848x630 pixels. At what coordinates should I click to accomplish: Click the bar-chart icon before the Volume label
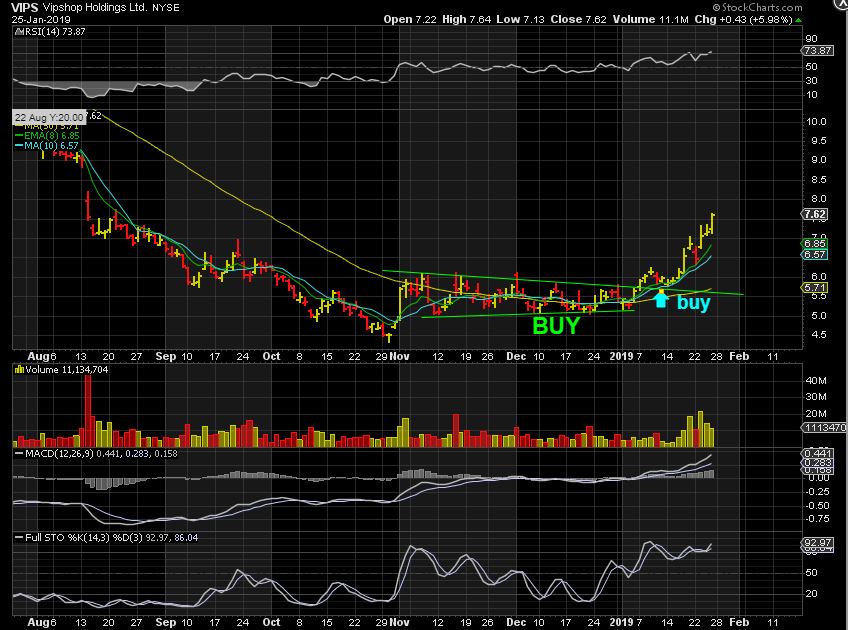[19, 370]
